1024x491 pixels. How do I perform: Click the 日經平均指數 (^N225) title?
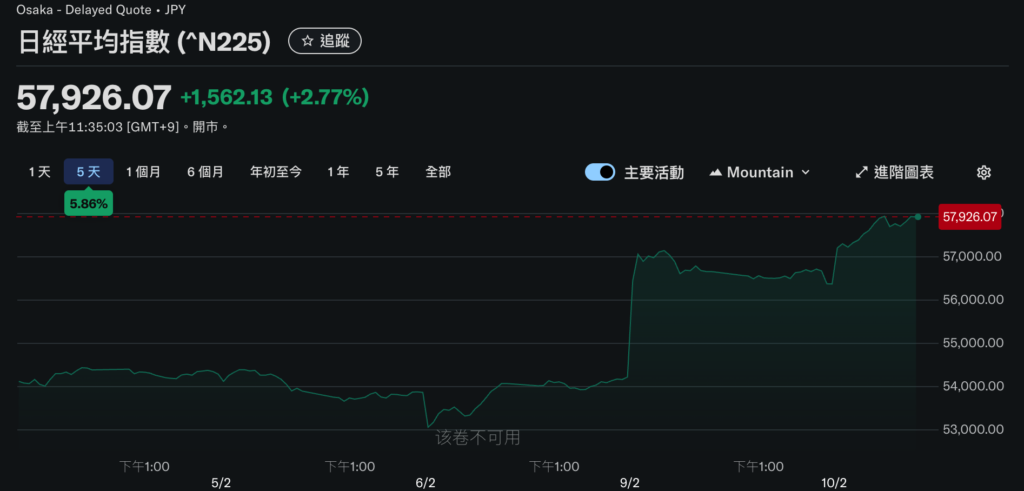pyautogui.click(x=146, y=42)
